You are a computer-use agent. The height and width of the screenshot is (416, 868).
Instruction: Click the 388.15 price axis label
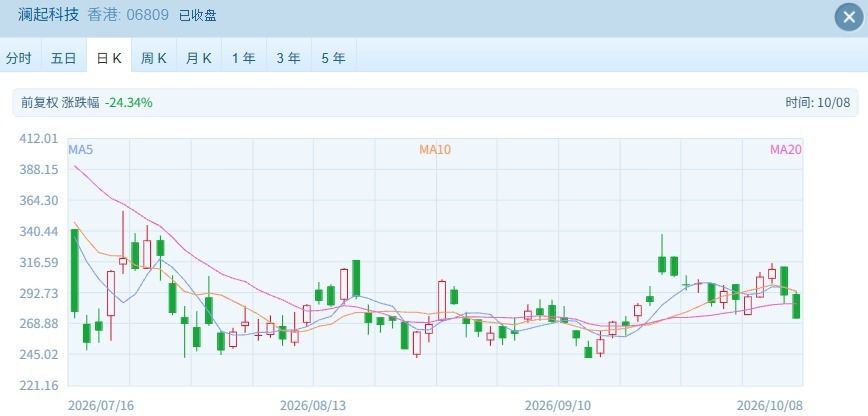click(39, 169)
